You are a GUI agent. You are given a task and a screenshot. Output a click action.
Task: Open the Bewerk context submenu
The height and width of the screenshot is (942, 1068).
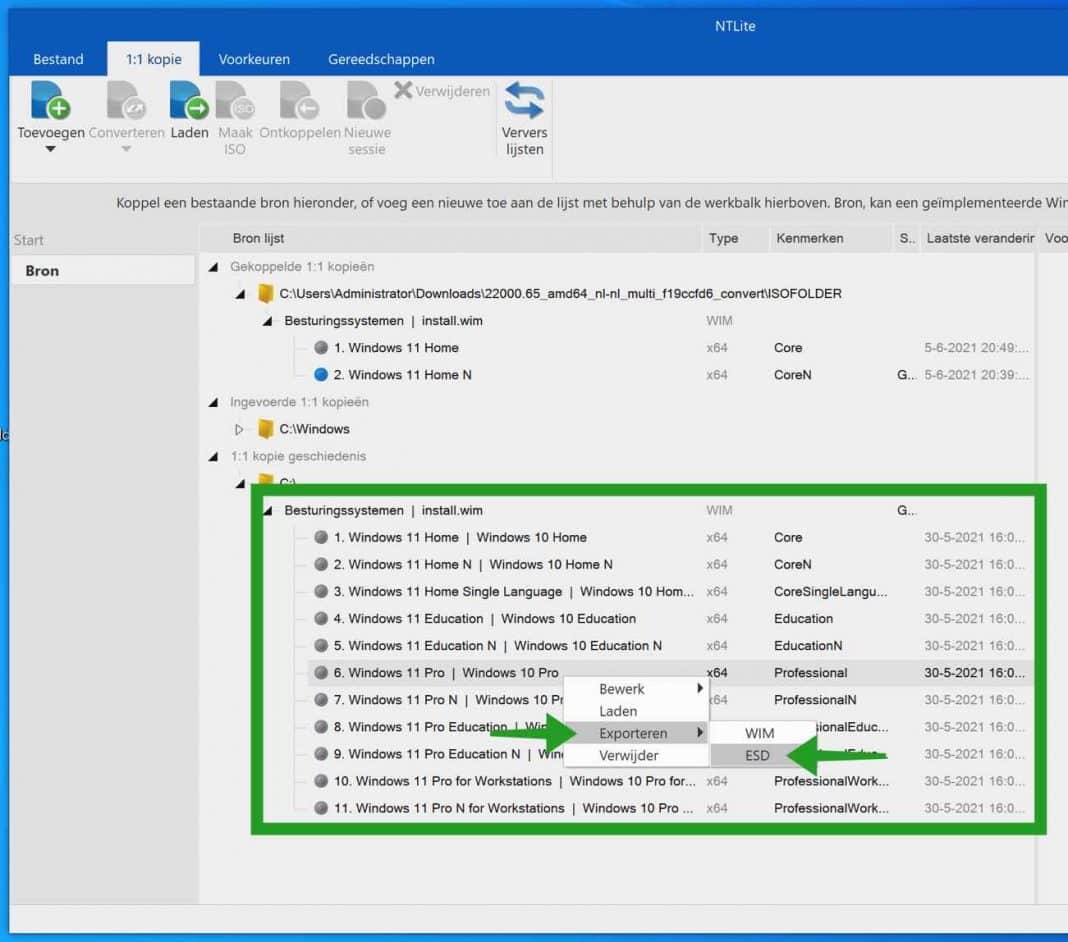636,689
